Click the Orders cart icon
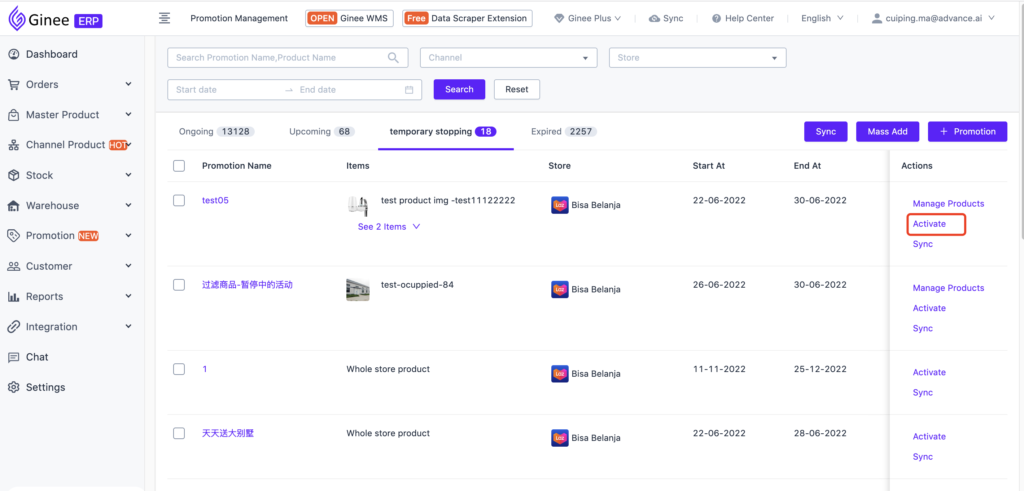 (13, 84)
